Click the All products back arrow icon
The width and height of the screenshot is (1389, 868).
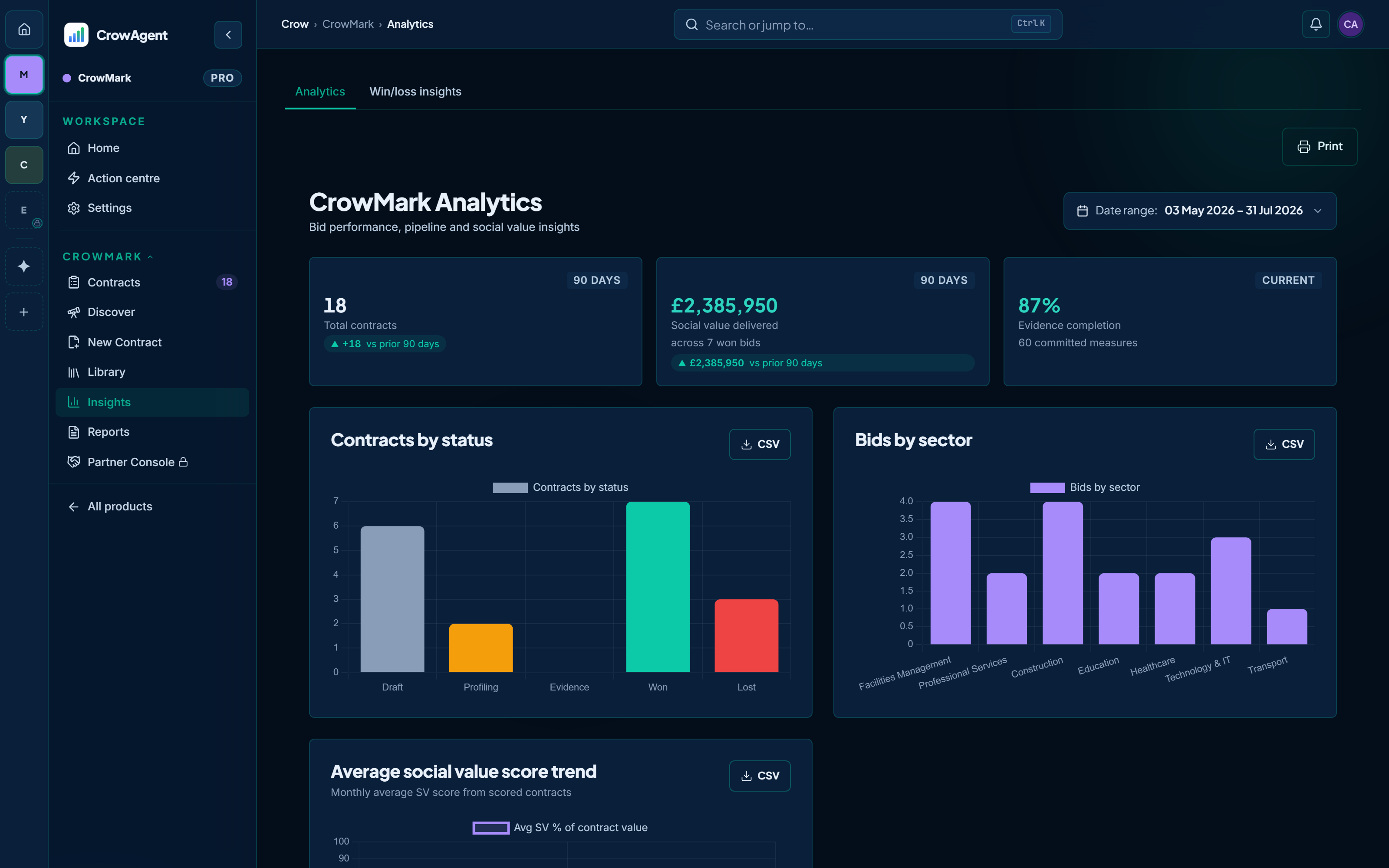73,506
